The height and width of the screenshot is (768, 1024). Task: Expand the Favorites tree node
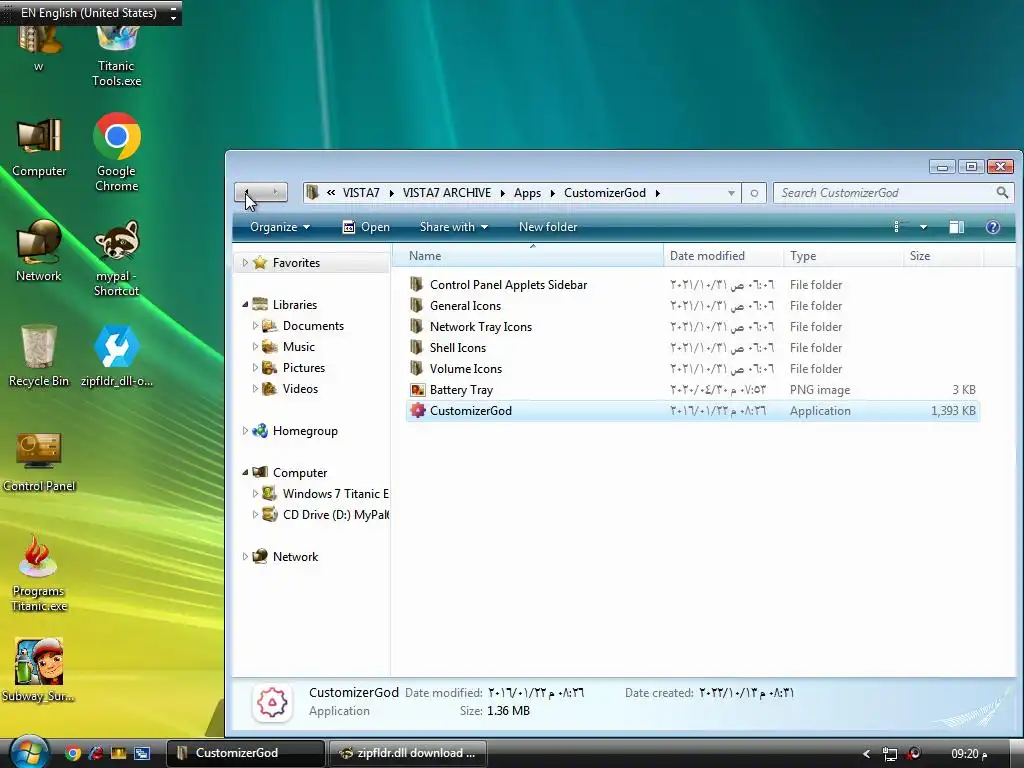[x=245, y=263]
